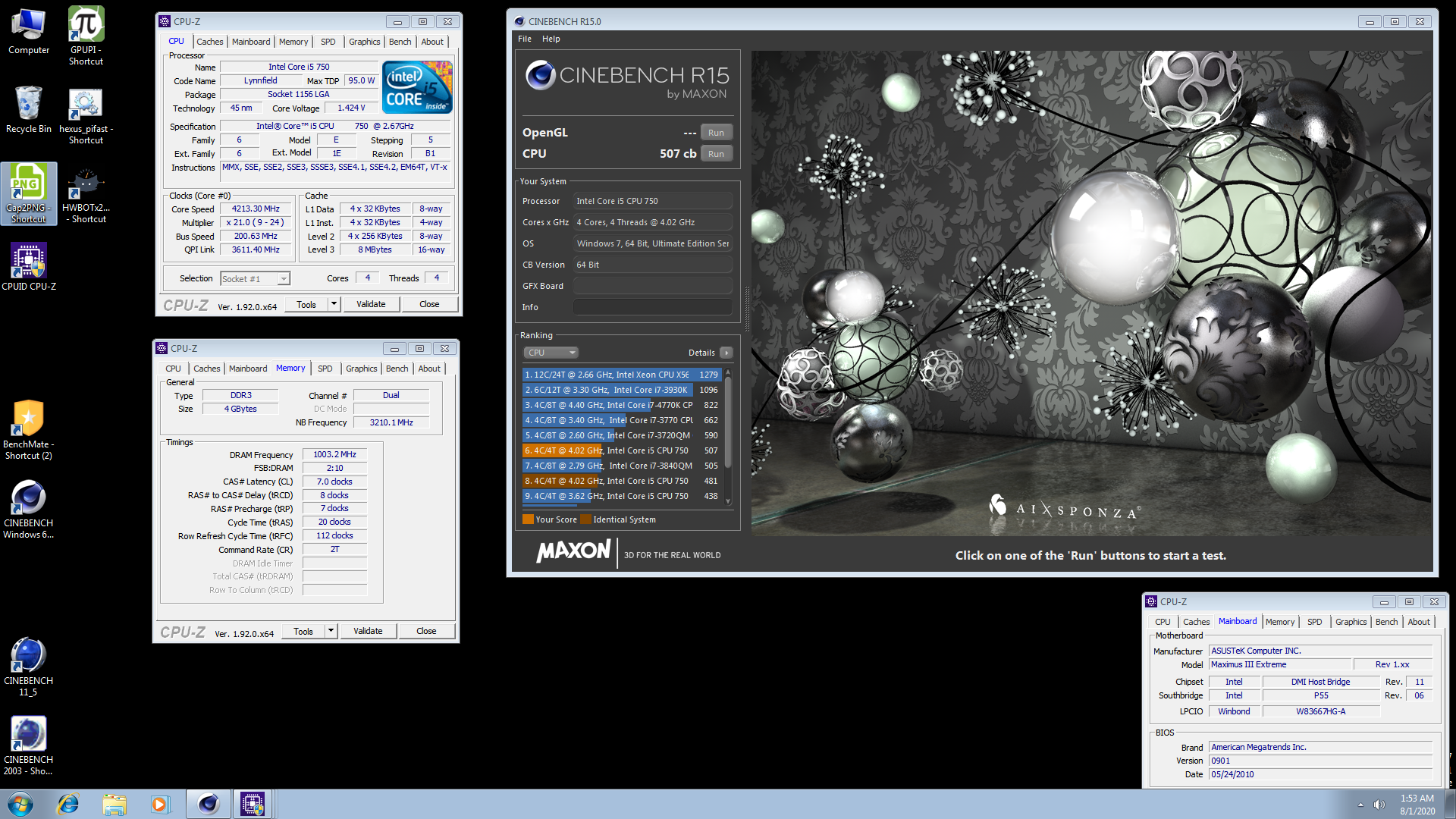The width and height of the screenshot is (1456, 819).
Task: Open the Memory tab in the top CPU-Z window
Action: click(293, 42)
